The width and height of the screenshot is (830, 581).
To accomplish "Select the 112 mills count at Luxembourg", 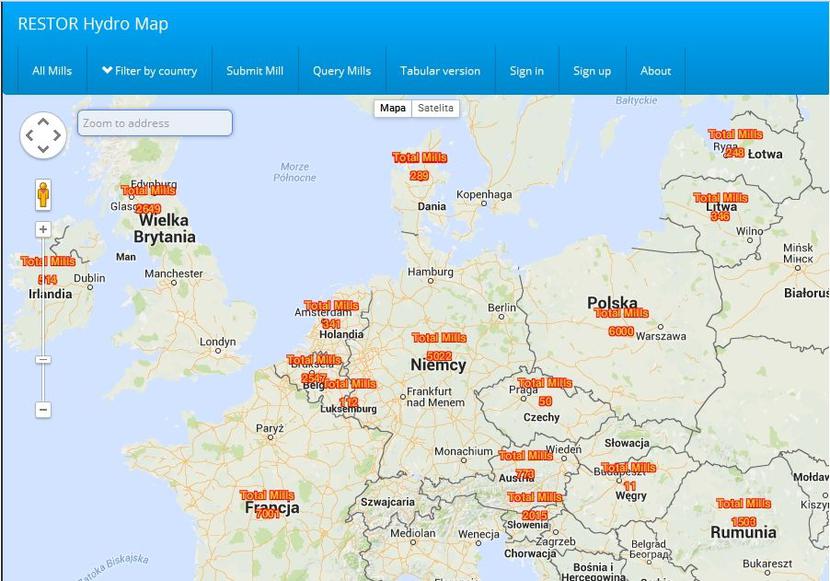I will pyautogui.click(x=348, y=401).
